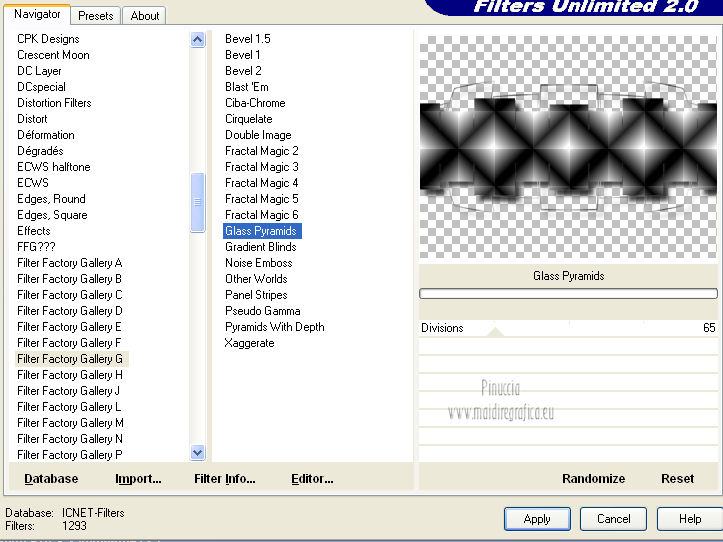Choose the Other Worlds filter
This screenshot has height=542, width=723.
[x=256, y=279]
